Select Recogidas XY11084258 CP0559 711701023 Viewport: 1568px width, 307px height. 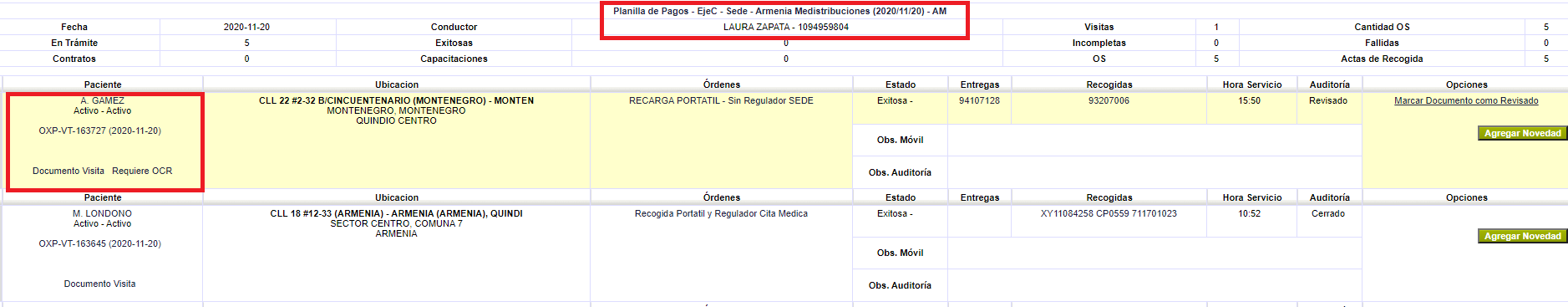1109,213
